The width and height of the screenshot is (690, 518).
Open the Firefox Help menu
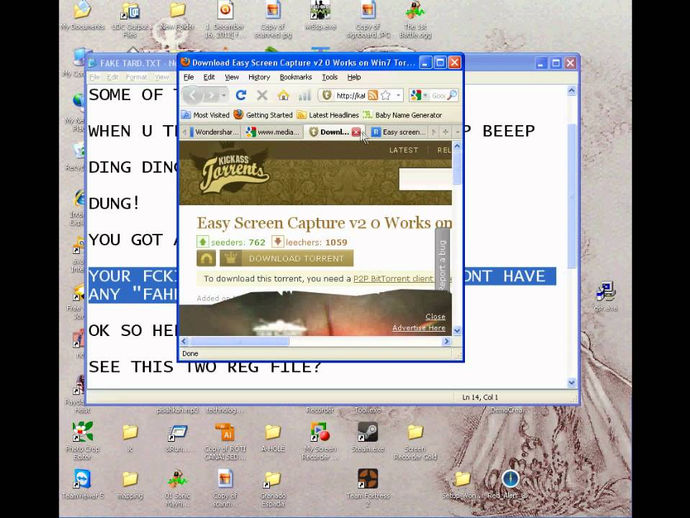point(354,77)
